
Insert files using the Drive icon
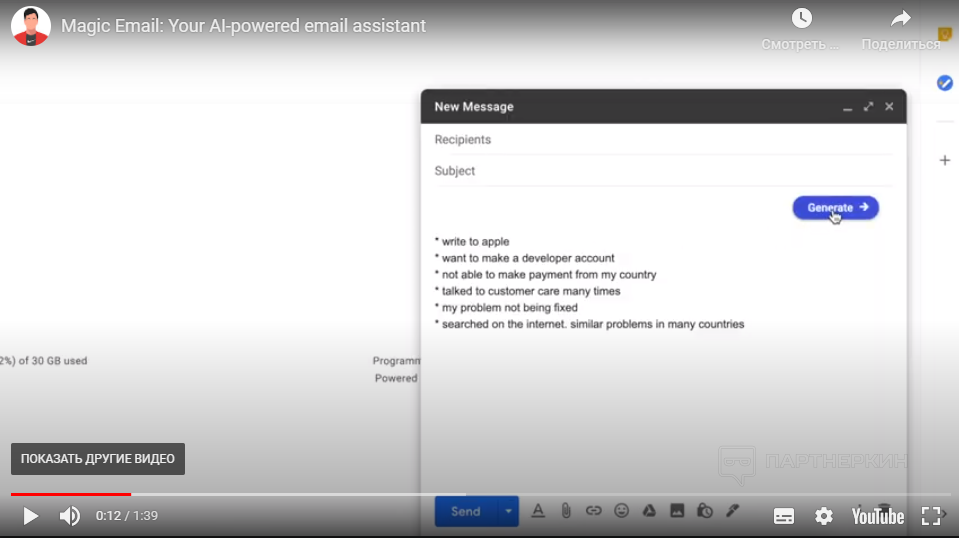click(649, 510)
